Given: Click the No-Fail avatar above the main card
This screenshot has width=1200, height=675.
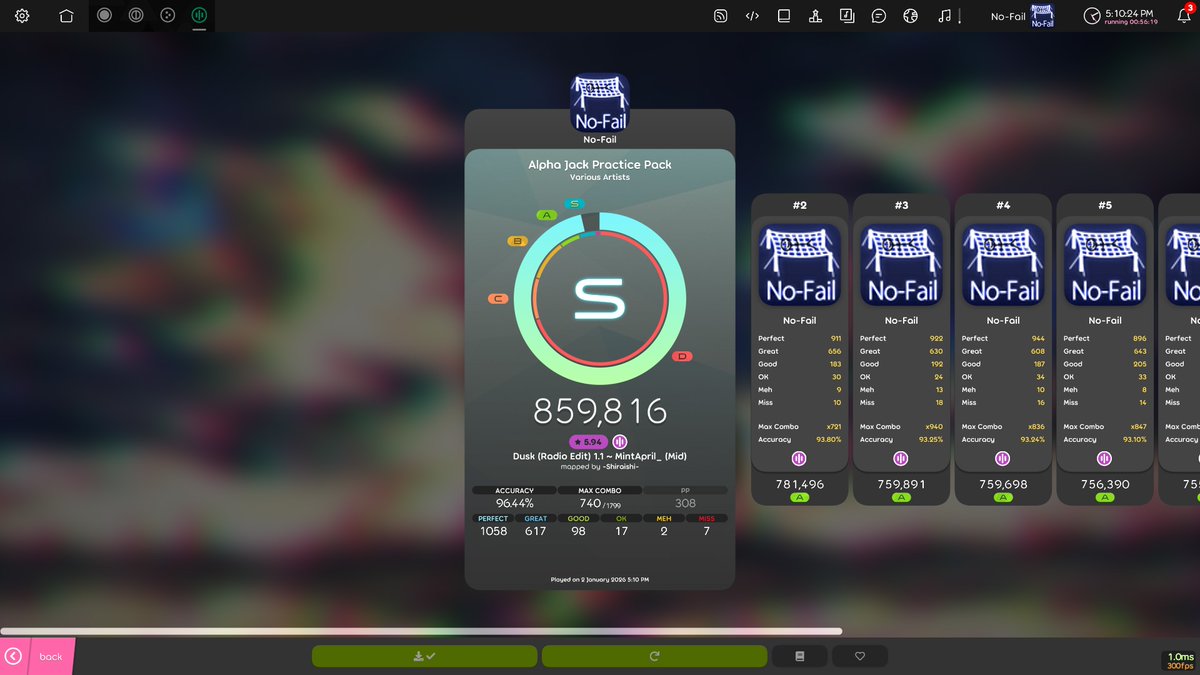Looking at the screenshot, I should 600,103.
